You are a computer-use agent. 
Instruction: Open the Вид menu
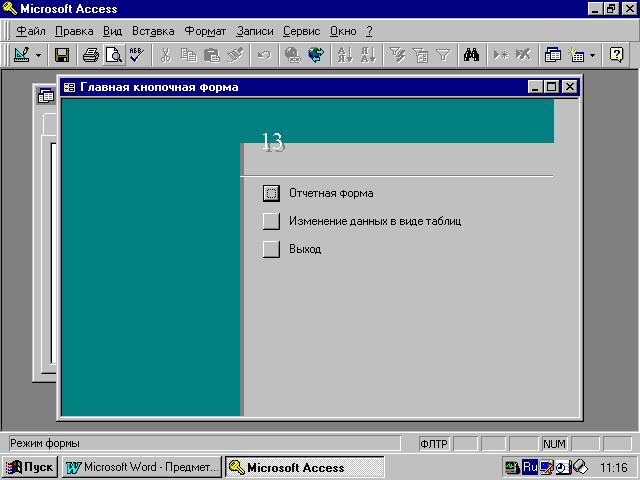[112, 31]
